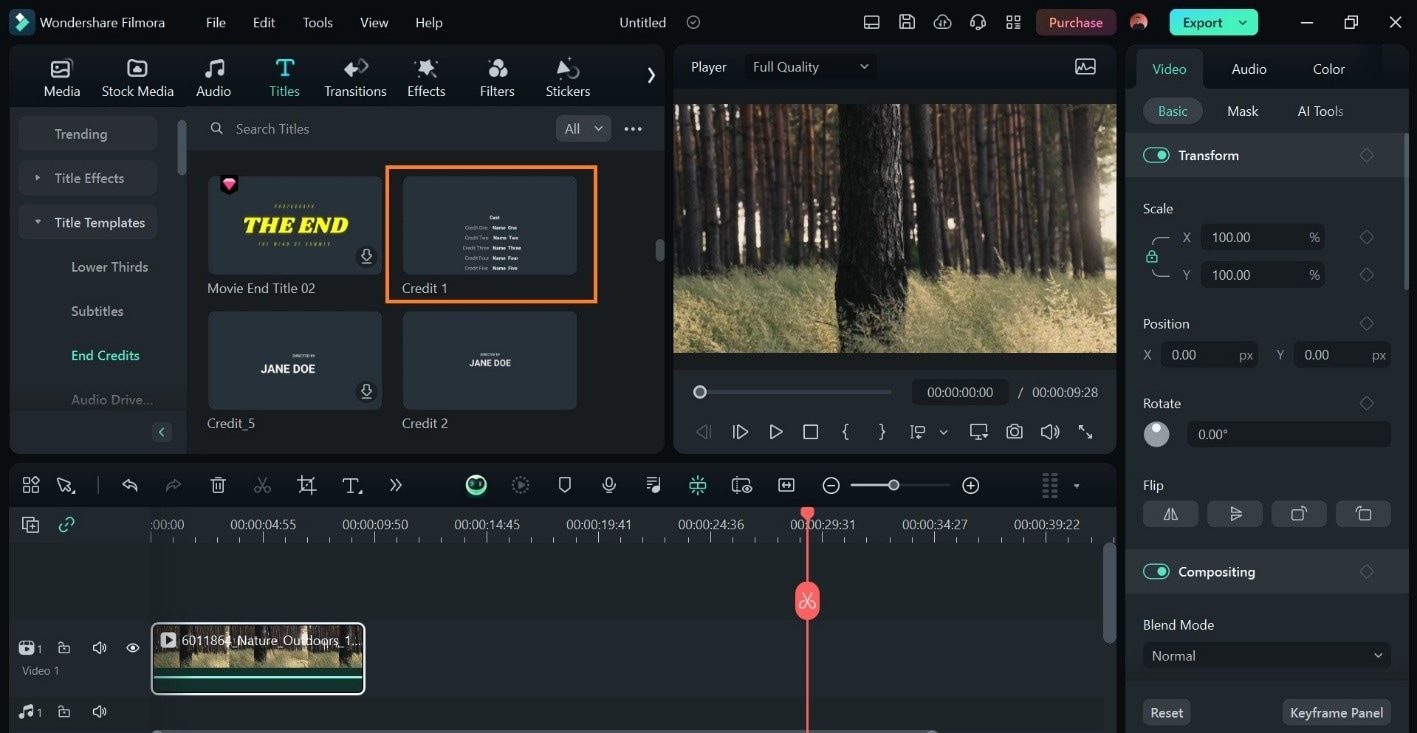The image size is (1417, 733).
Task: Click the headset support icon
Action: (978, 22)
